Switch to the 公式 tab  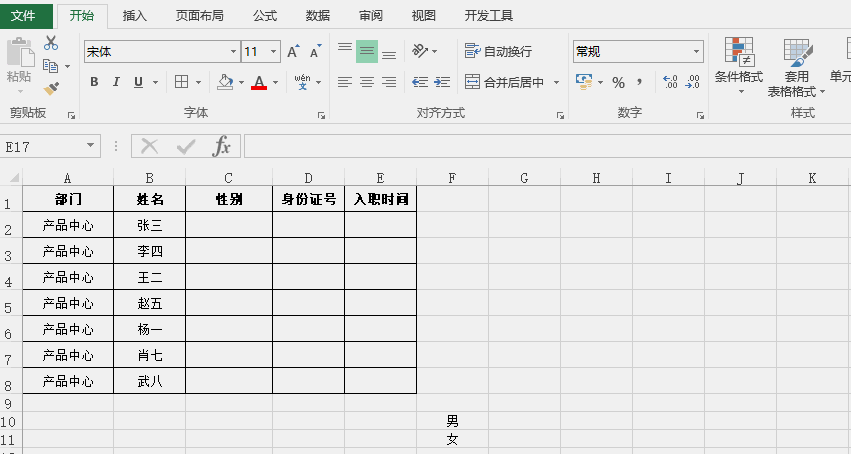click(265, 16)
